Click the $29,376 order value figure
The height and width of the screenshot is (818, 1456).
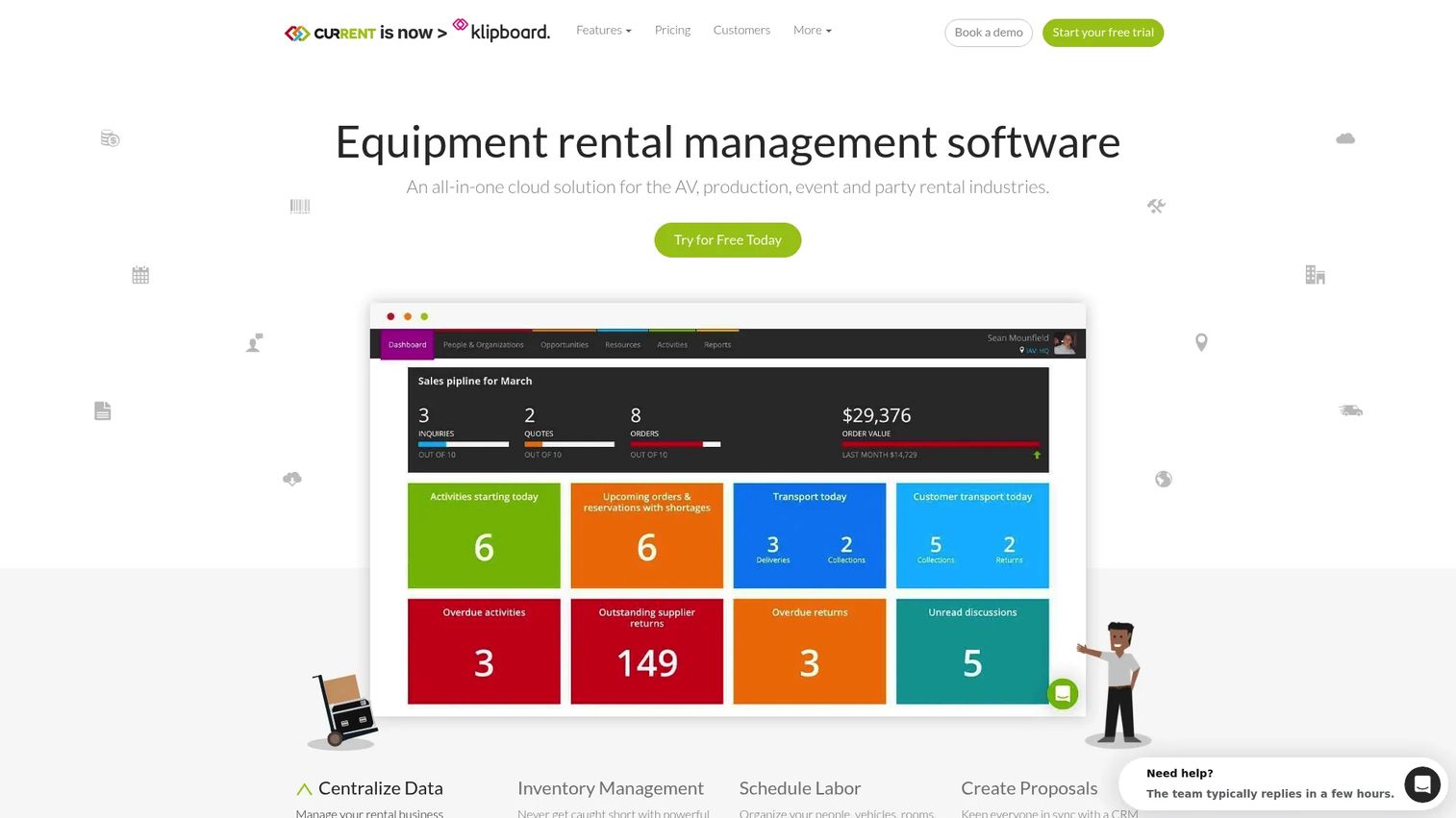click(876, 415)
